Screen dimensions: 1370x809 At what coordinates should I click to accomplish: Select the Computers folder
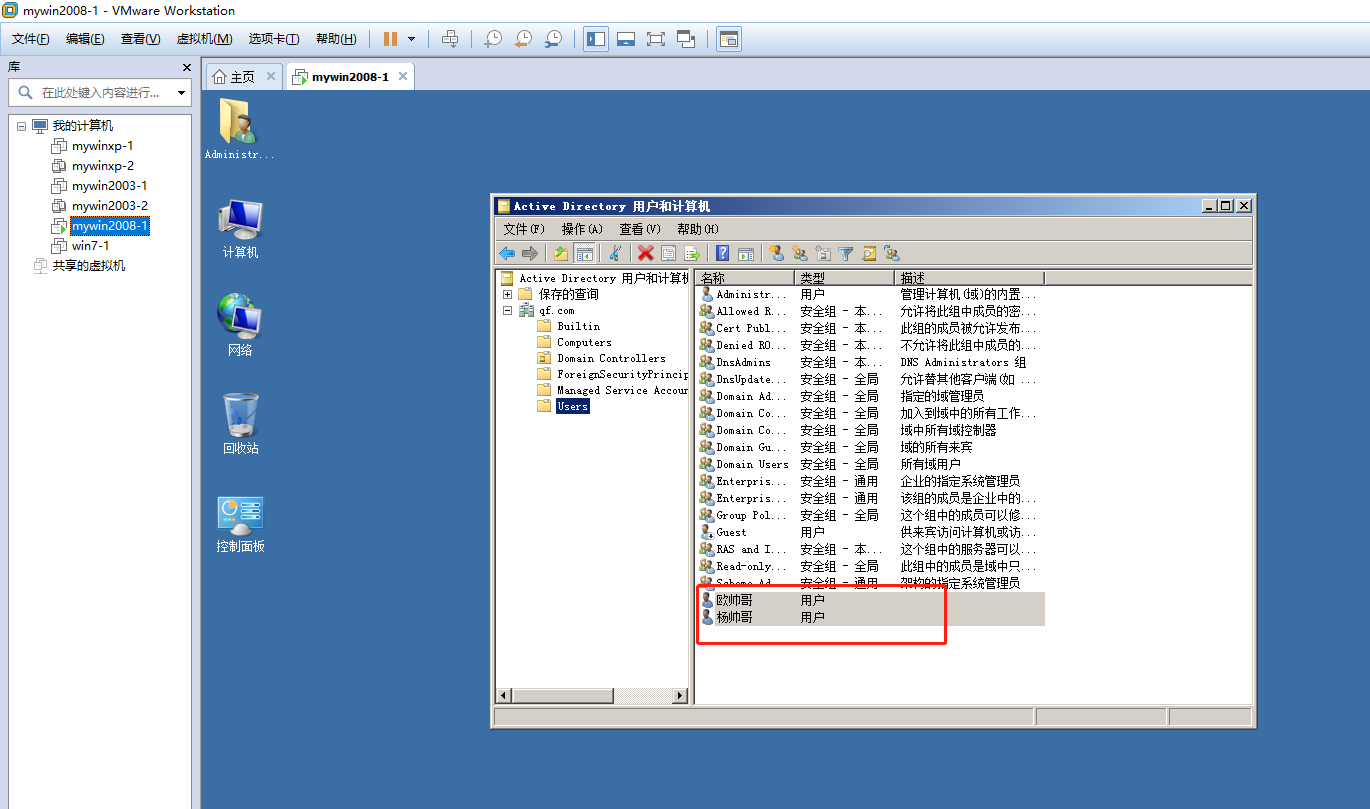coord(584,342)
